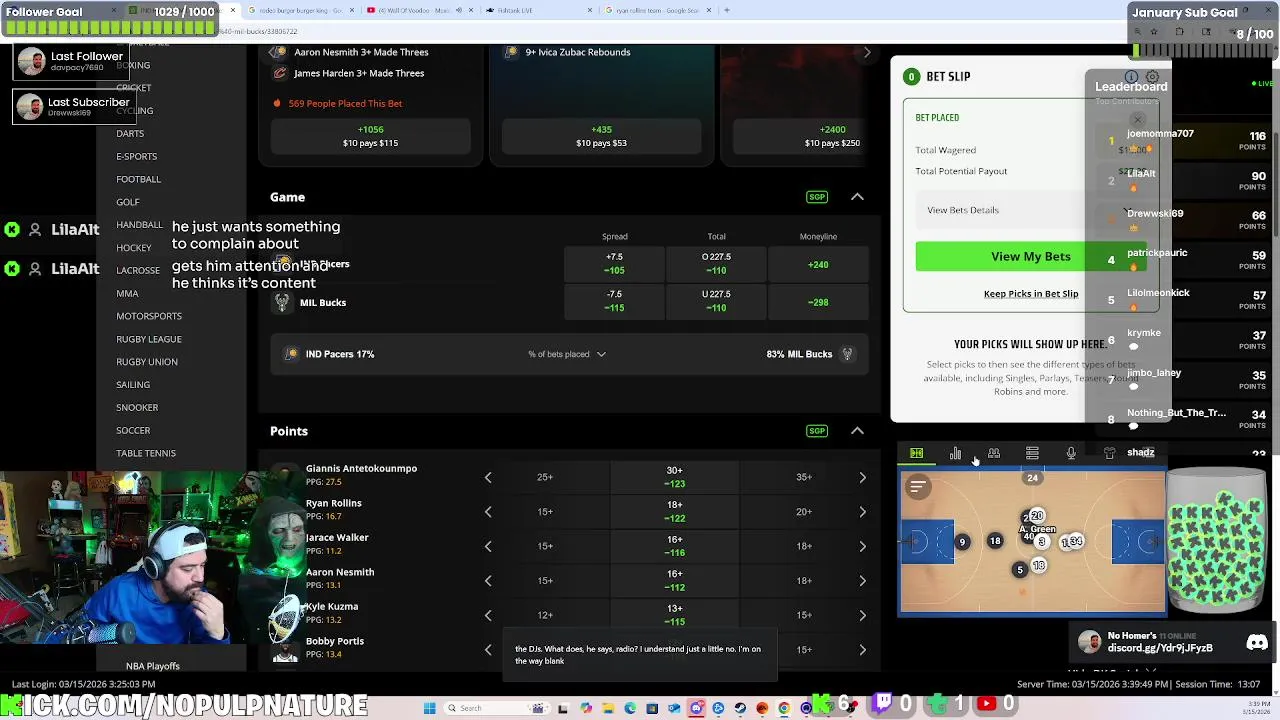
Task: Click the Windows Start icon in taskbar
Action: click(429, 708)
